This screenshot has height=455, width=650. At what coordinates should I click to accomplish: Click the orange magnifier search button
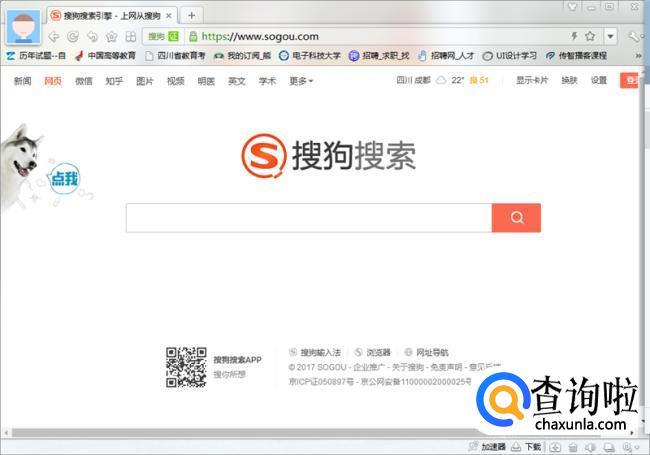click(517, 218)
